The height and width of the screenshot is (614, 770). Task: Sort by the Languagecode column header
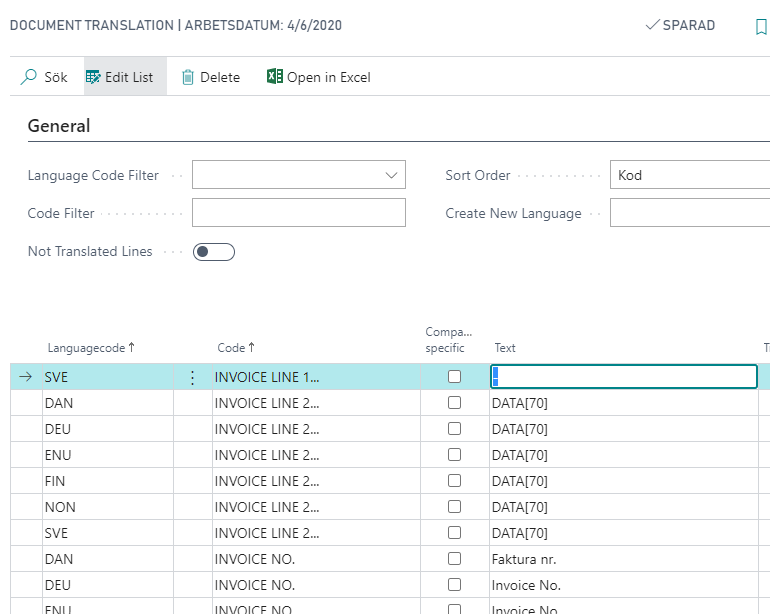point(91,348)
